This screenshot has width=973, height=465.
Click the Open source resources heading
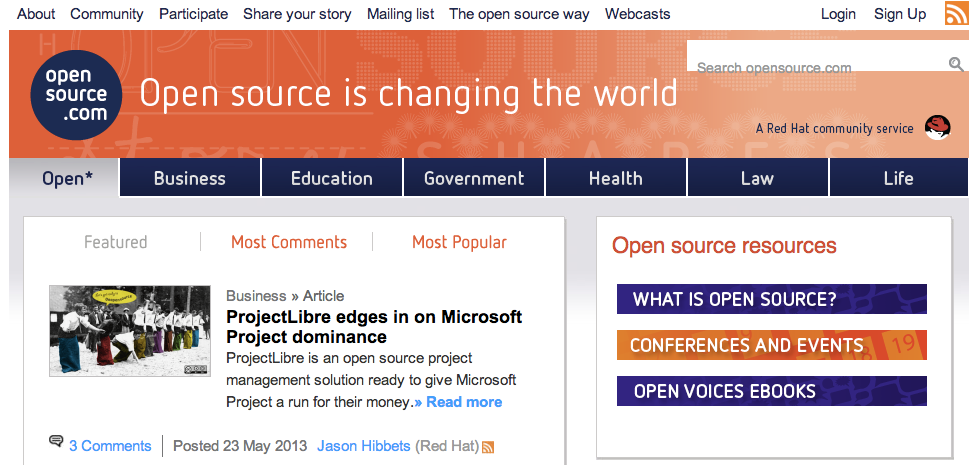tap(724, 245)
